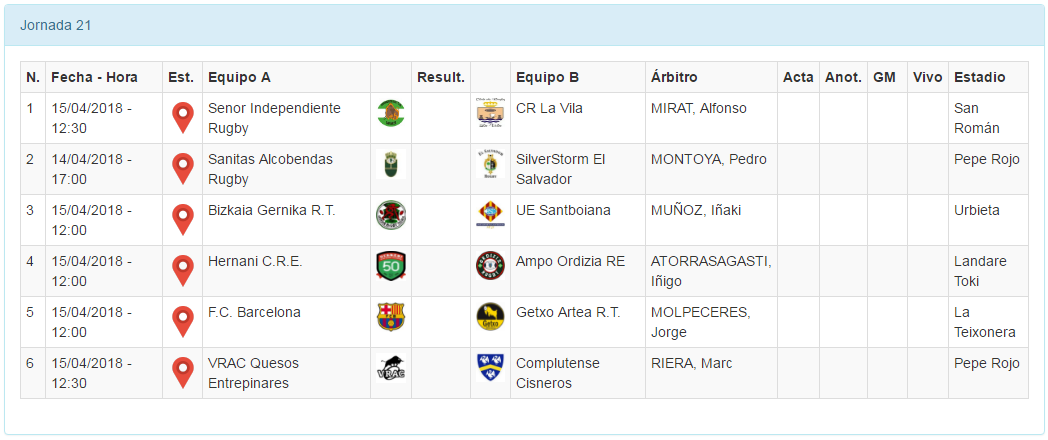Select the Ampo Ordizia team crest

point(490,266)
